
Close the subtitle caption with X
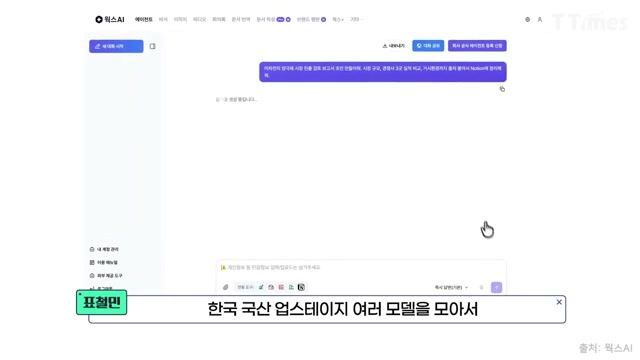click(559, 302)
